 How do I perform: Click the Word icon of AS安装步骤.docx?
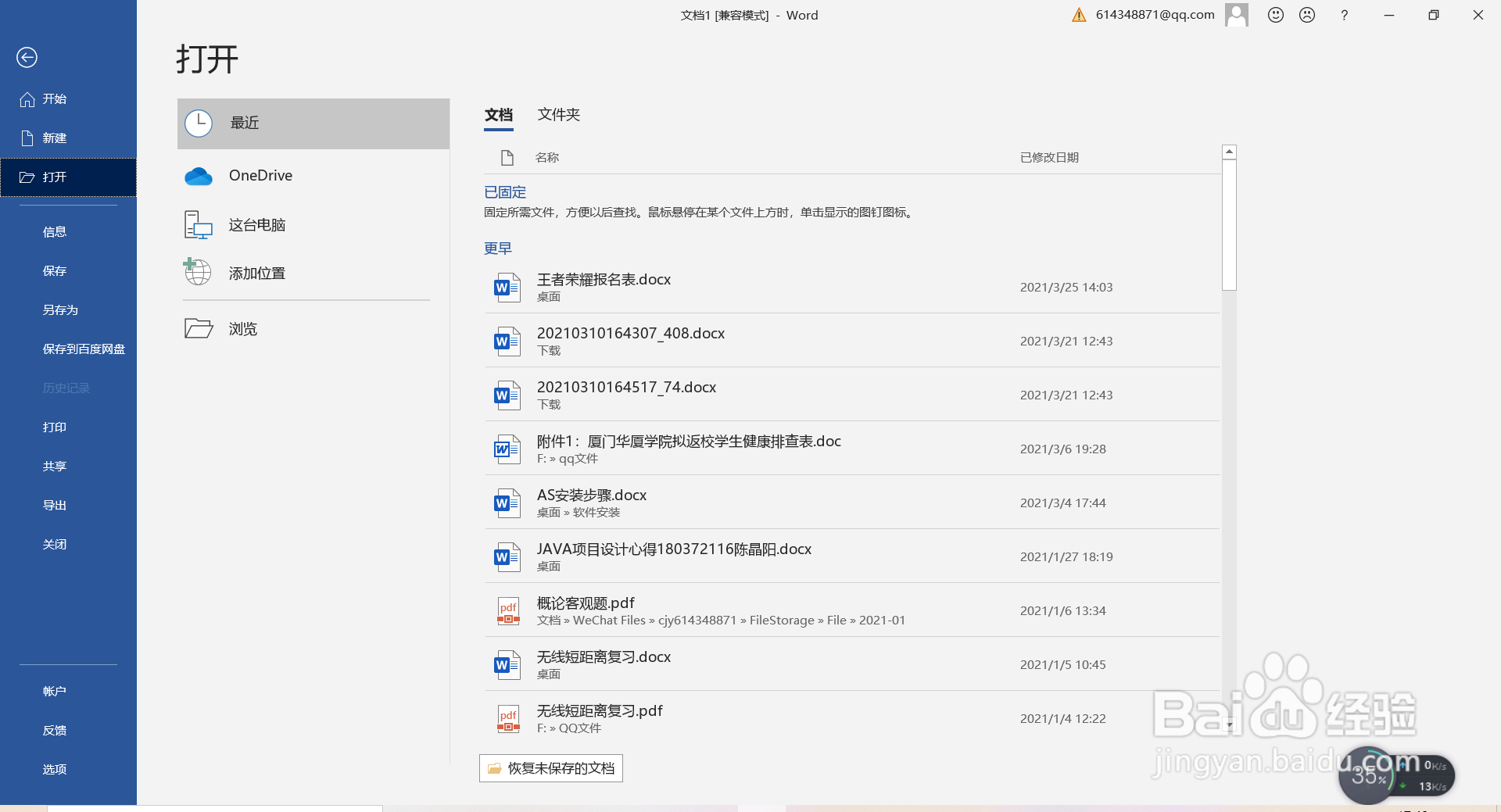coord(506,503)
